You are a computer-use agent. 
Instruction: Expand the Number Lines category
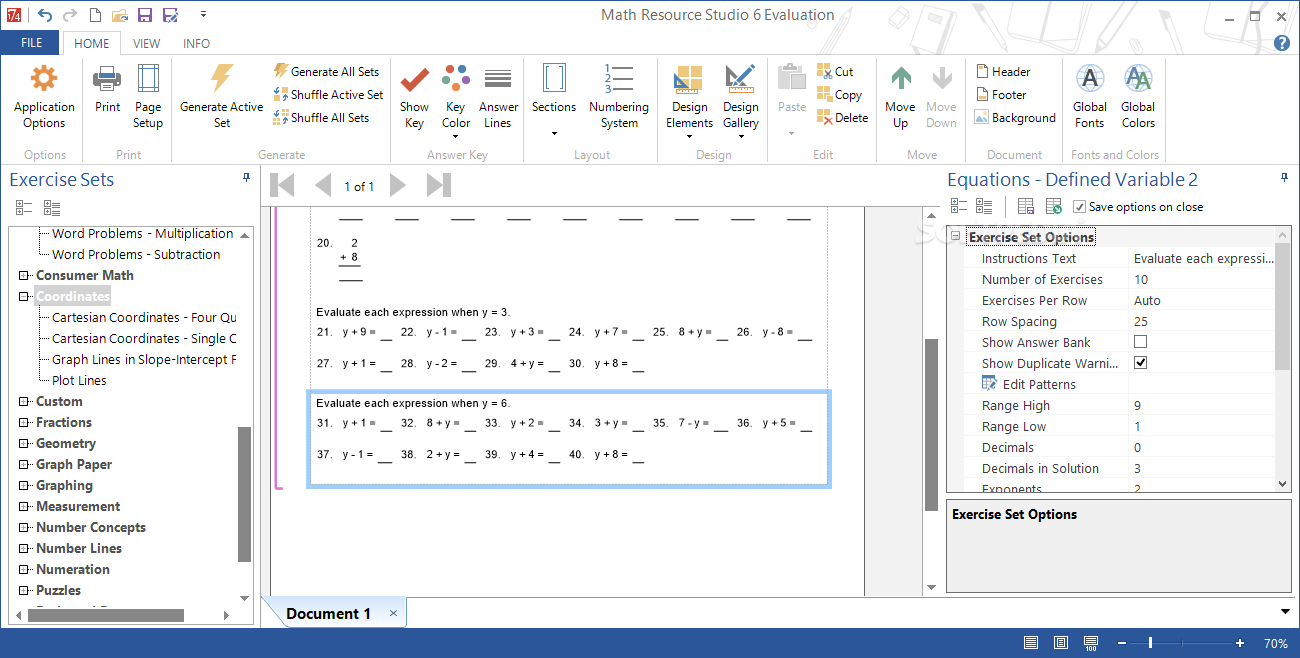tap(24, 548)
